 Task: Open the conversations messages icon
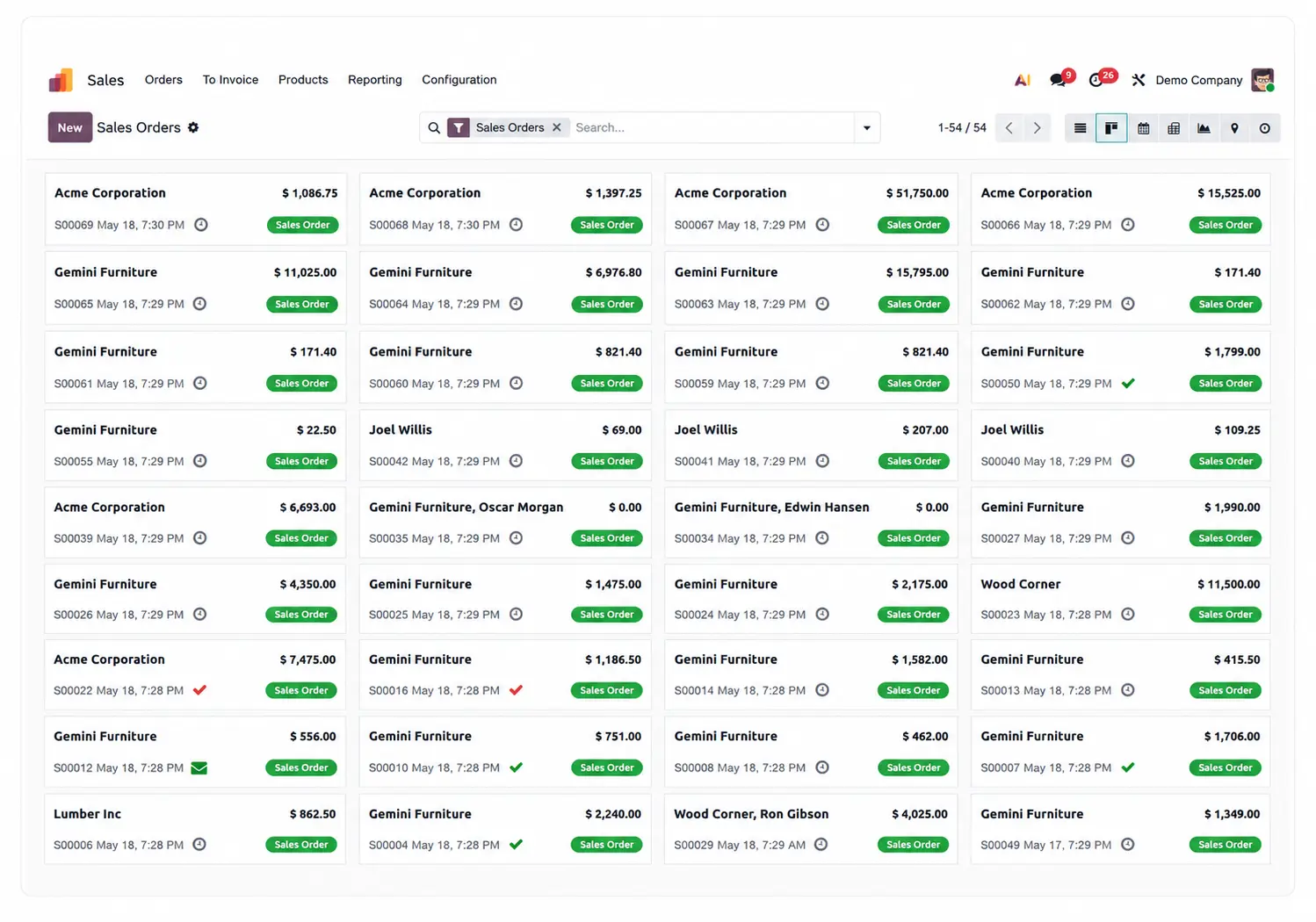tap(1059, 80)
